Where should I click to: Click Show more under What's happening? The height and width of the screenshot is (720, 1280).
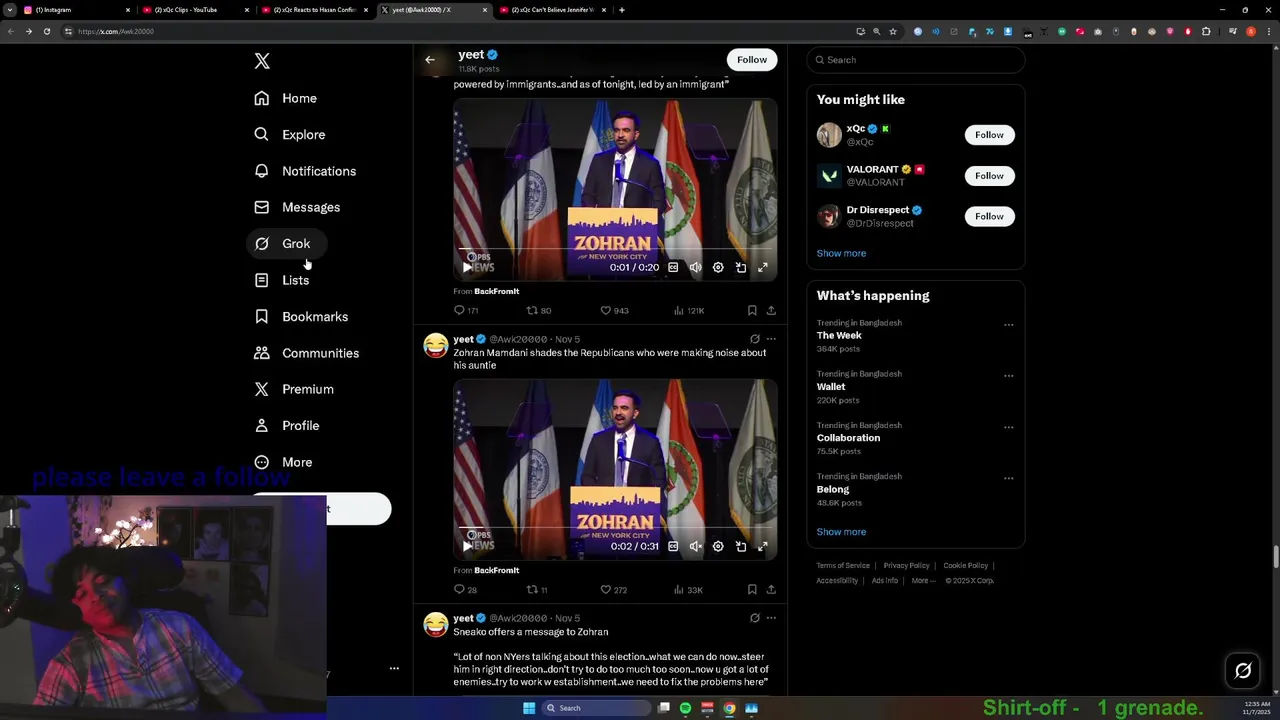pyautogui.click(x=841, y=532)
